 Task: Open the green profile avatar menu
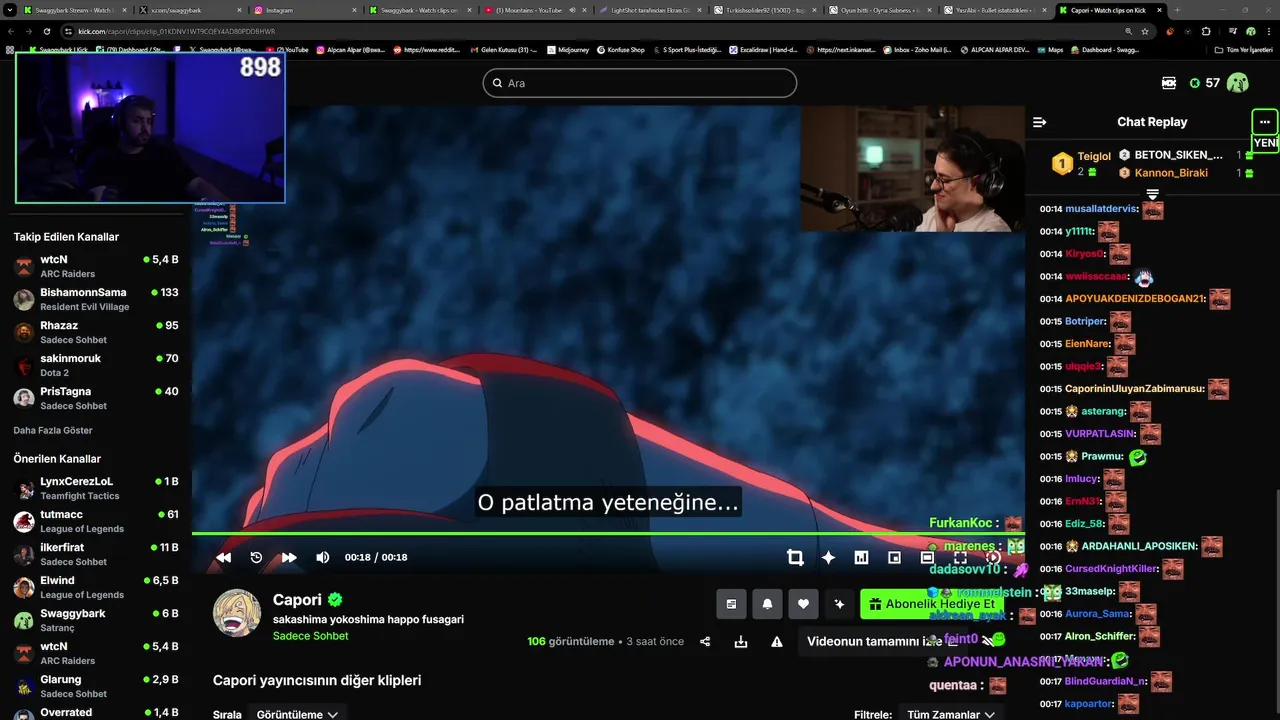(1238, 83)
